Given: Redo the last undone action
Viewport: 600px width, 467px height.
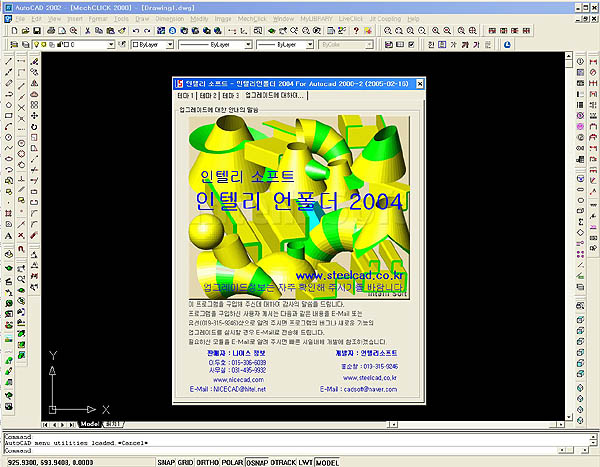Looking at the screenshot, I should pos(147,31).
